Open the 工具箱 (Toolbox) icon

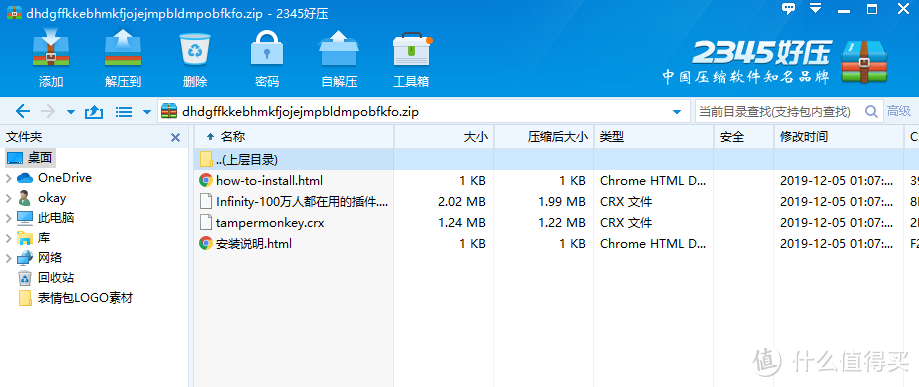coord(411,50)
